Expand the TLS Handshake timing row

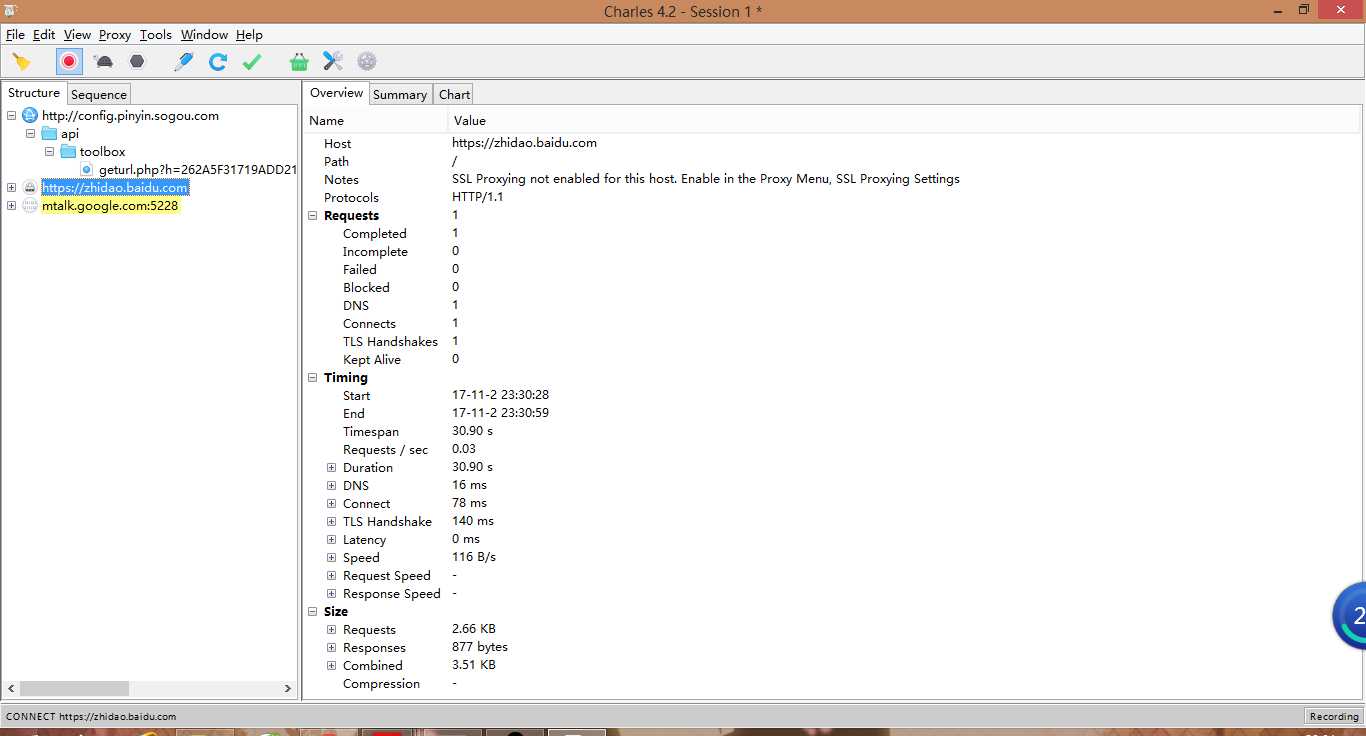pyautogui.click(x=332, y=521)
